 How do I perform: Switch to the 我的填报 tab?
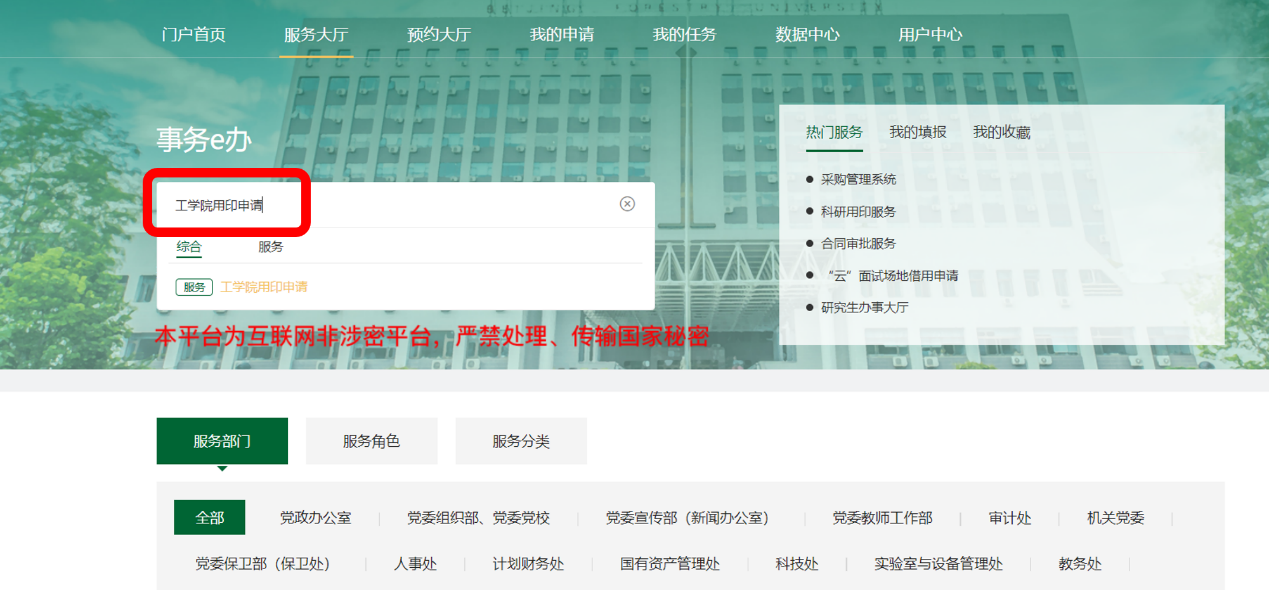918,132
